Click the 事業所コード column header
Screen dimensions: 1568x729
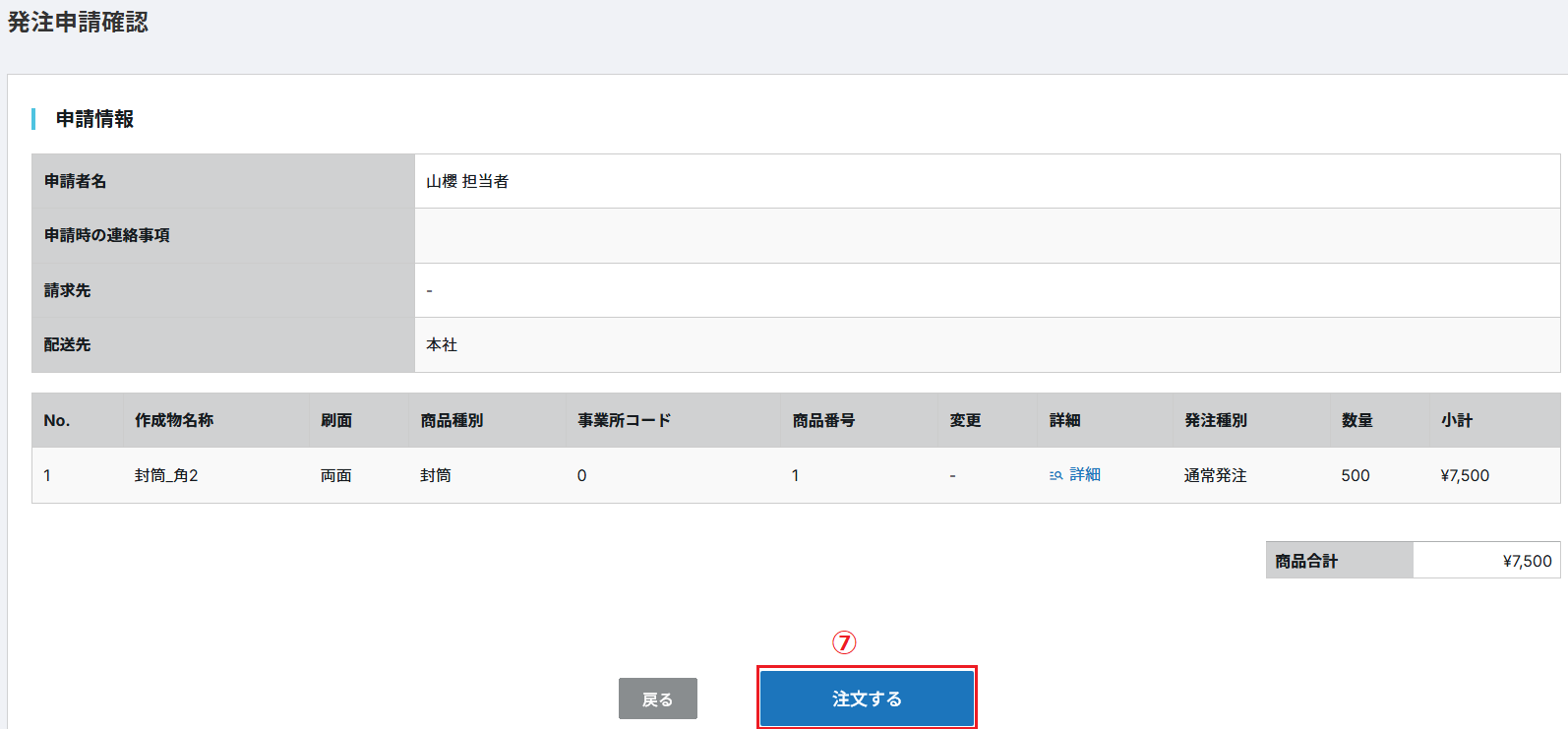625,420
